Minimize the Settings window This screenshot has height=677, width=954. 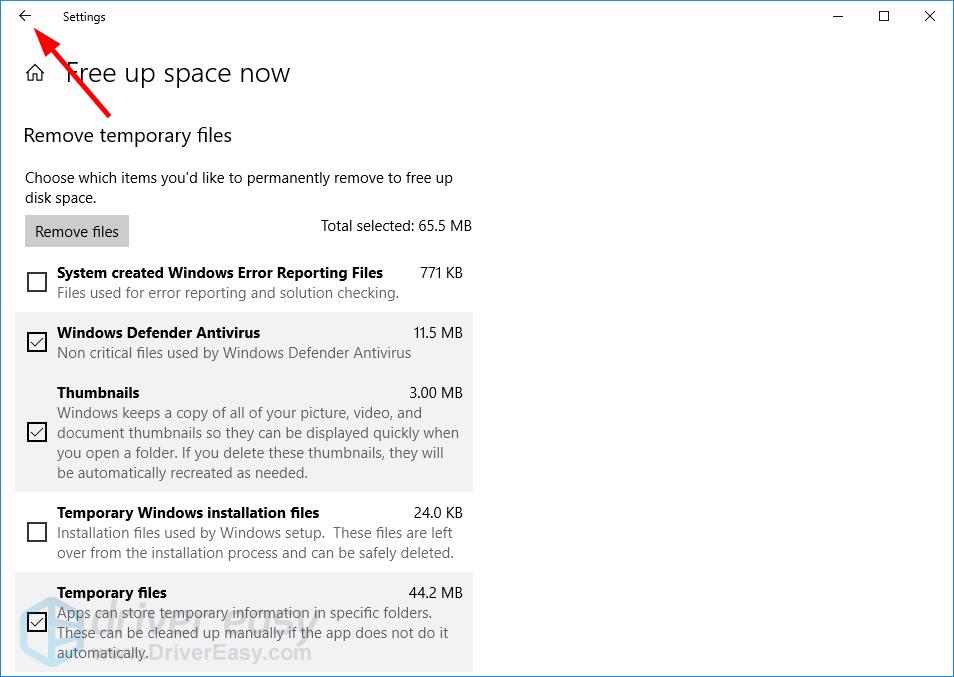click(x=838, y=16)
